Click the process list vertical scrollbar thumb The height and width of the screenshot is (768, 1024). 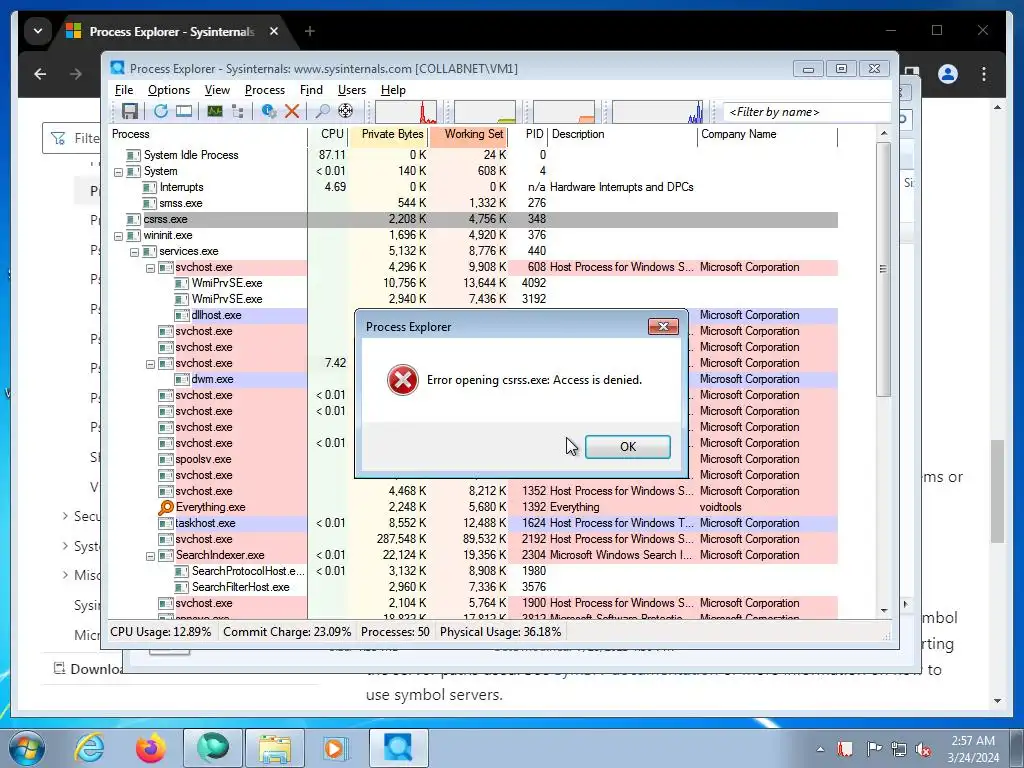point(883,269)
